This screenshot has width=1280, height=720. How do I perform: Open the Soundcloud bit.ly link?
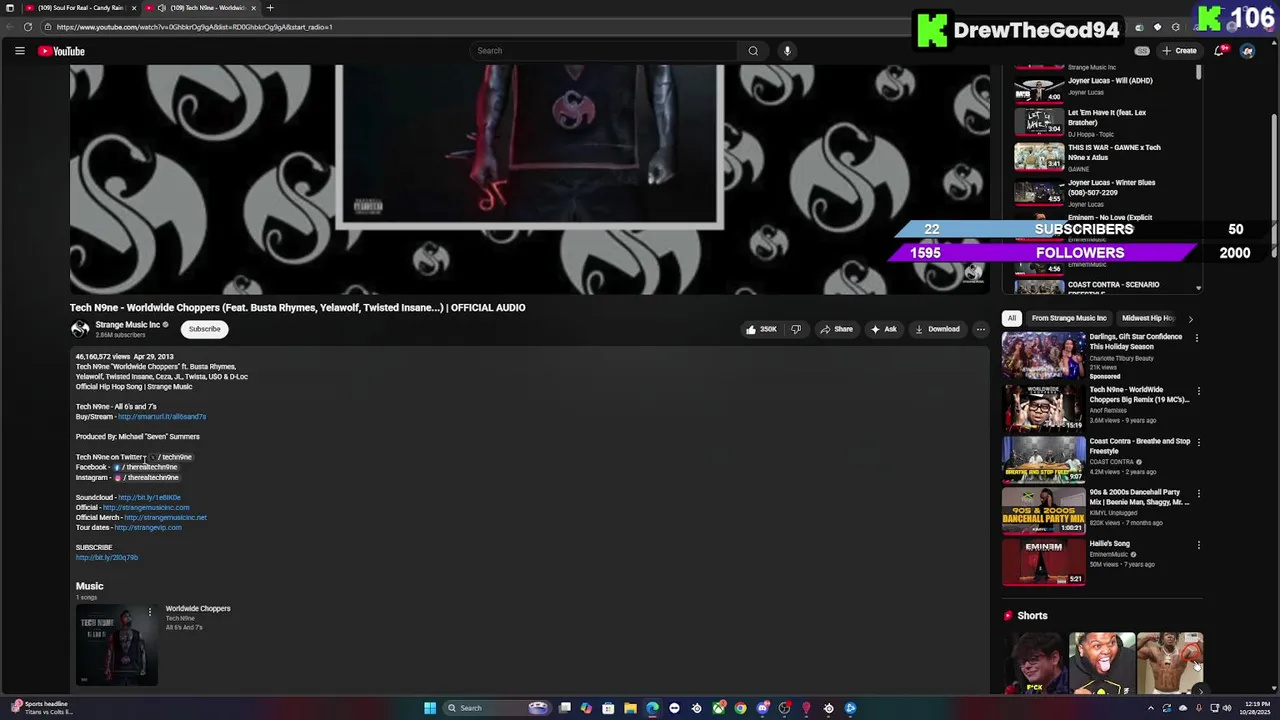[149, 498]
